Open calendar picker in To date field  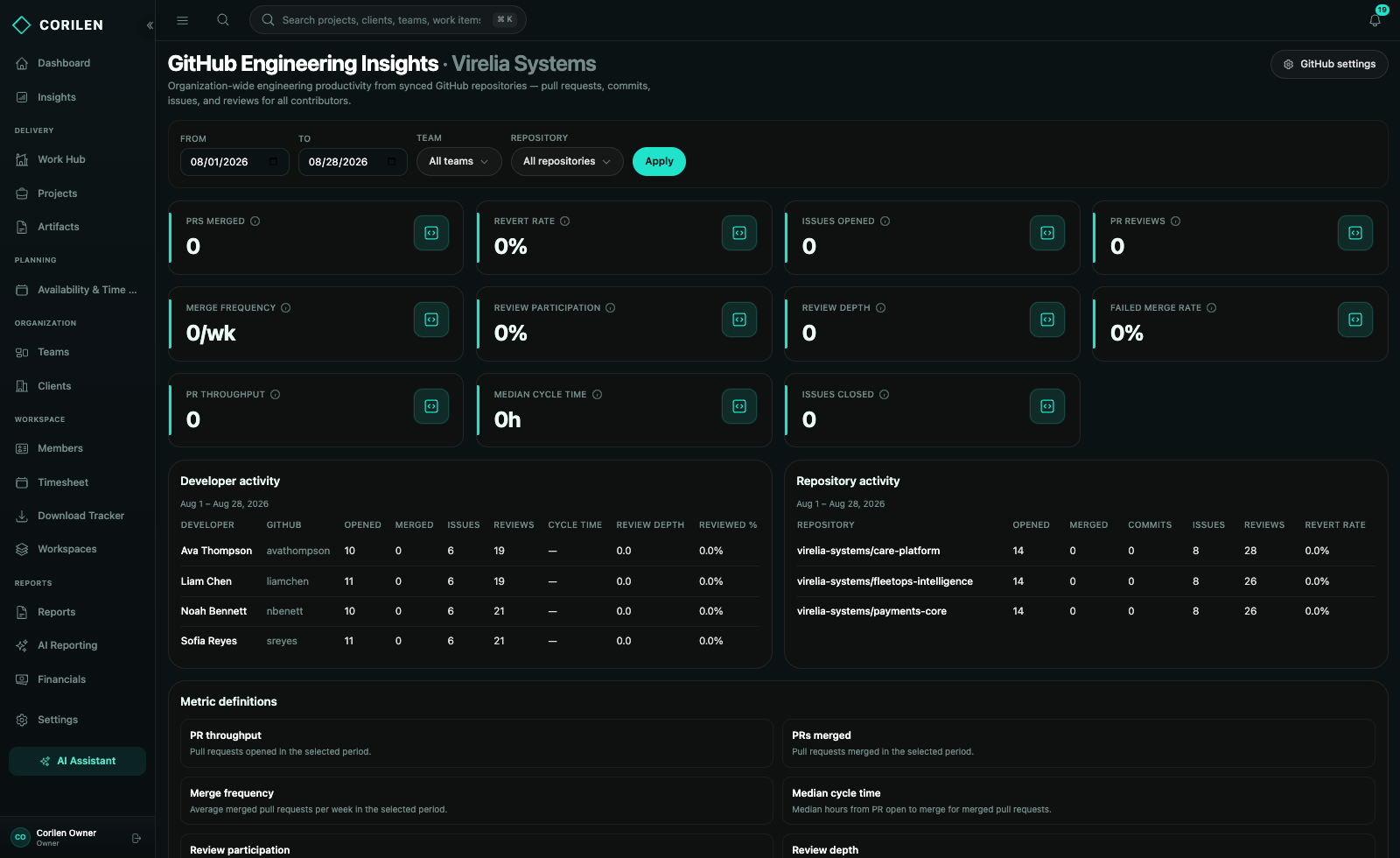[392, 162]
